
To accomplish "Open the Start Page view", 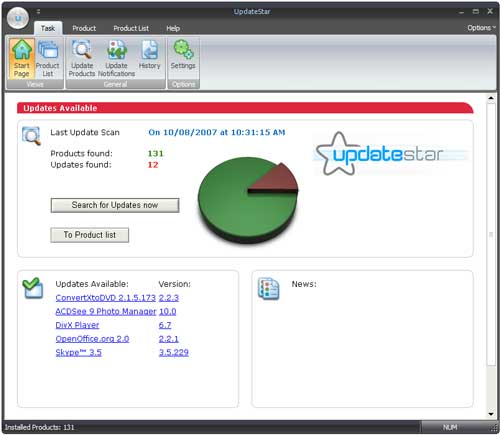I will tap(22, 59).
